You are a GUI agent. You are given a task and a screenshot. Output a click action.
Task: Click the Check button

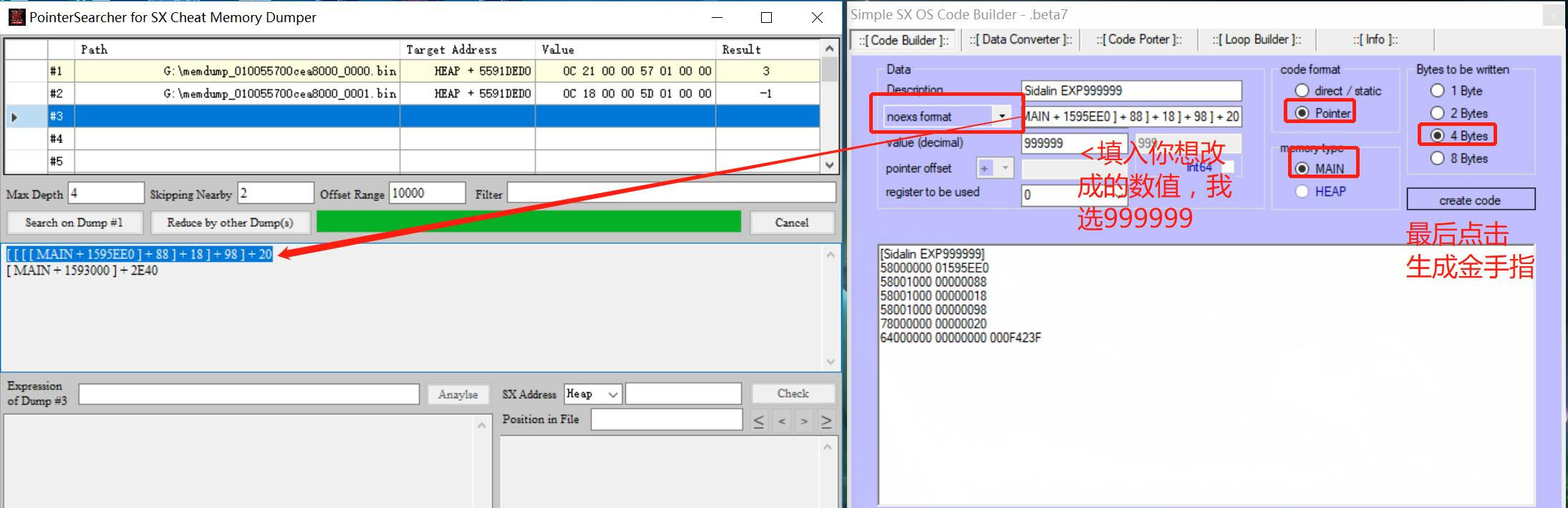pos(793,394)
